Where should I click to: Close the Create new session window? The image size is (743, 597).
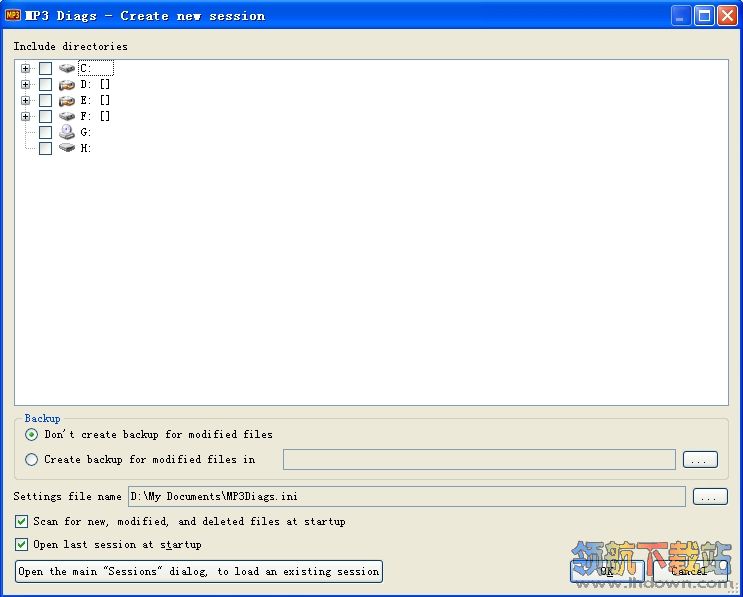tap(727, 16)
